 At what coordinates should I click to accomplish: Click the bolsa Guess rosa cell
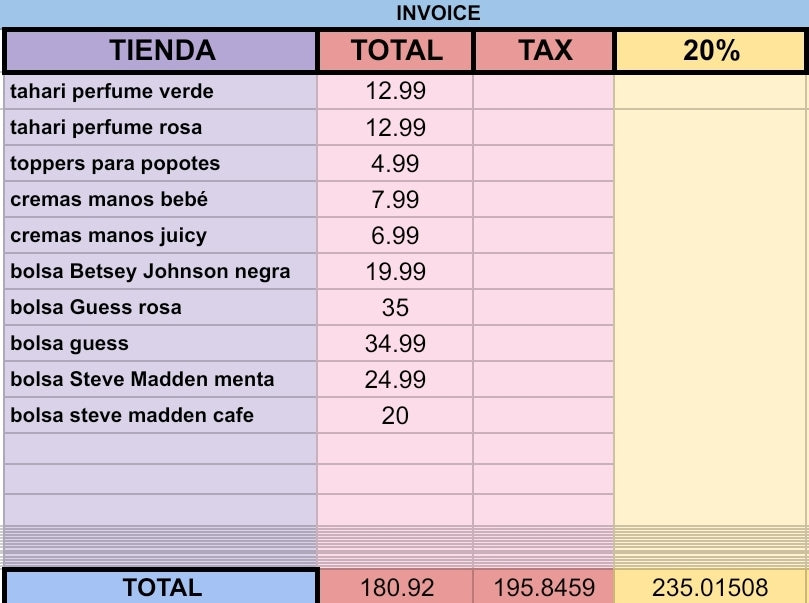coord(160,308)
